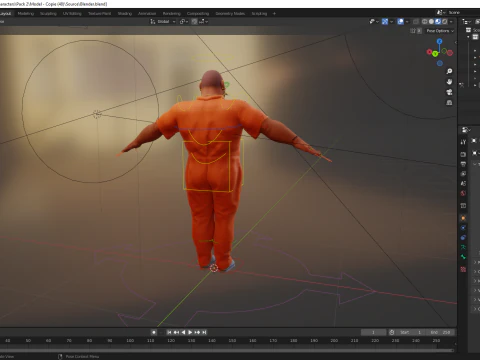Switch perspective/orthographic grid icon
The width and height of the screenshot is (480, 360).
[449, 102]
